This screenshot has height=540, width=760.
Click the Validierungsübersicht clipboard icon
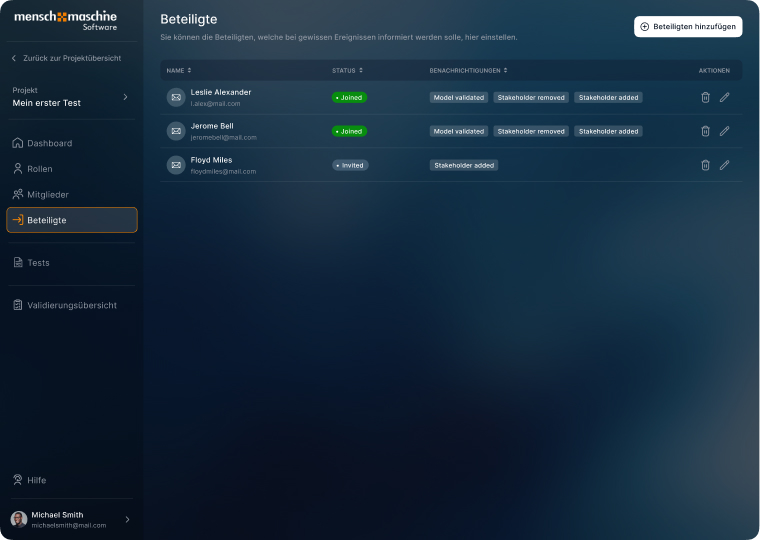click(17, 305)
